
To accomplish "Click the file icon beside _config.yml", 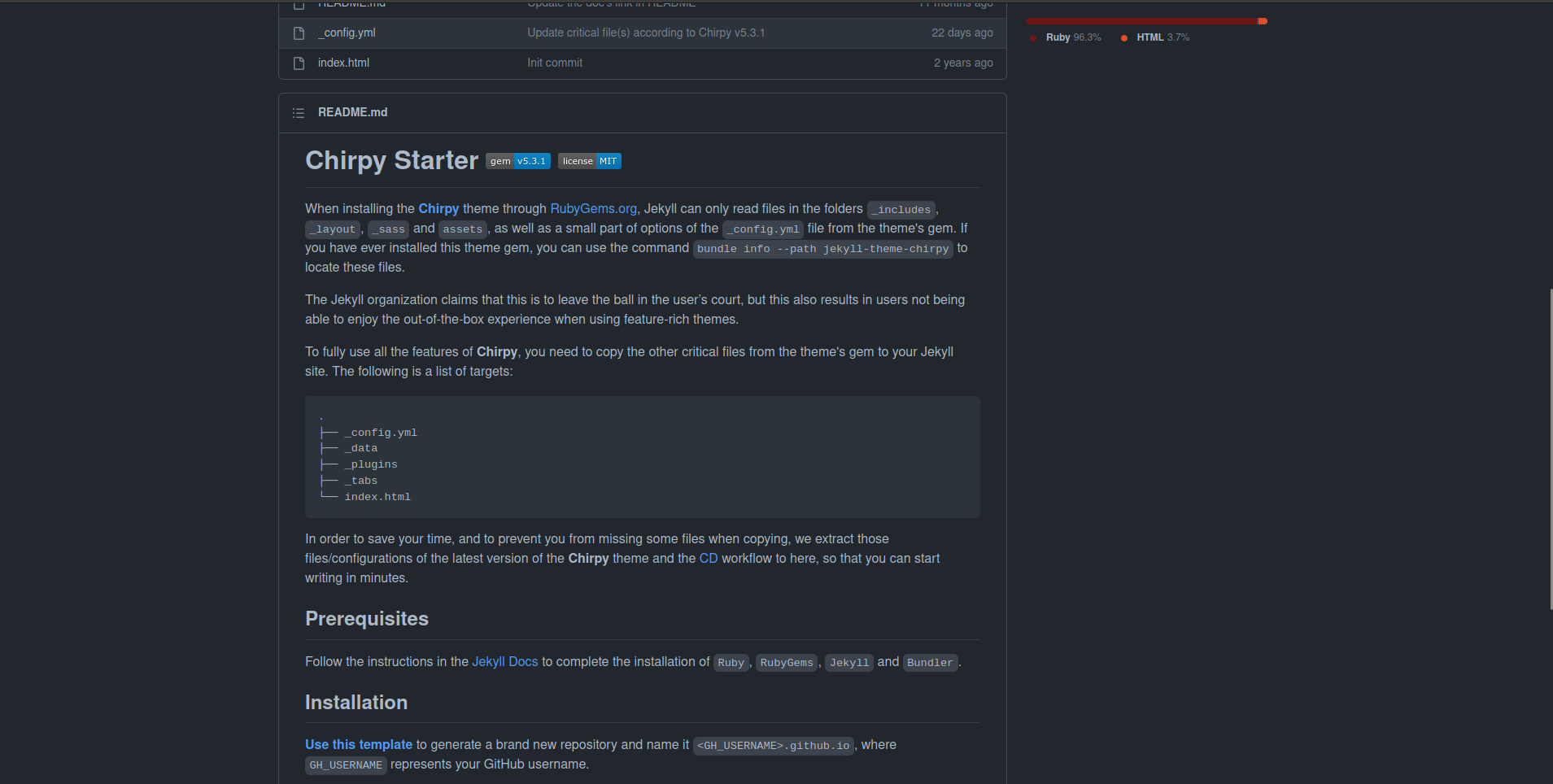I will (299, 33).
